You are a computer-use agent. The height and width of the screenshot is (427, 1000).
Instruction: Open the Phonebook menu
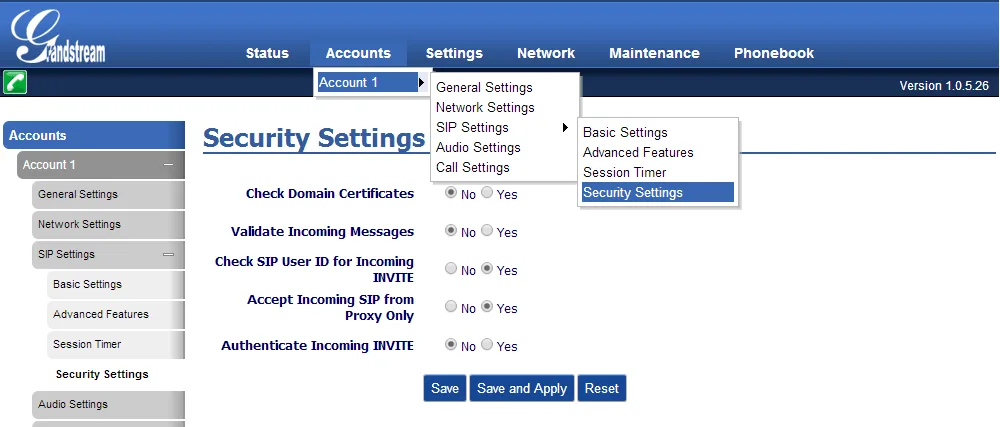coord(773,53)
